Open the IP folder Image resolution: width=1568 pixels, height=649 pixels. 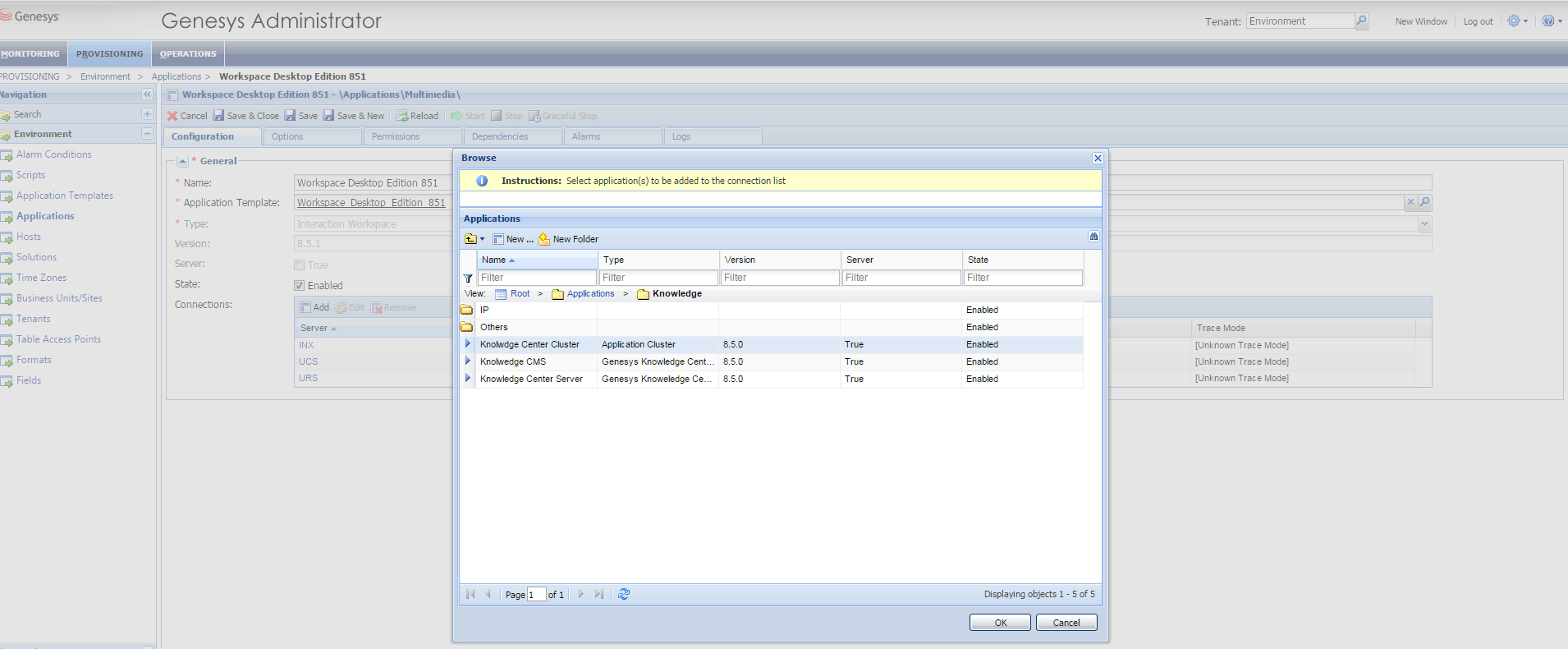point(484,311)
